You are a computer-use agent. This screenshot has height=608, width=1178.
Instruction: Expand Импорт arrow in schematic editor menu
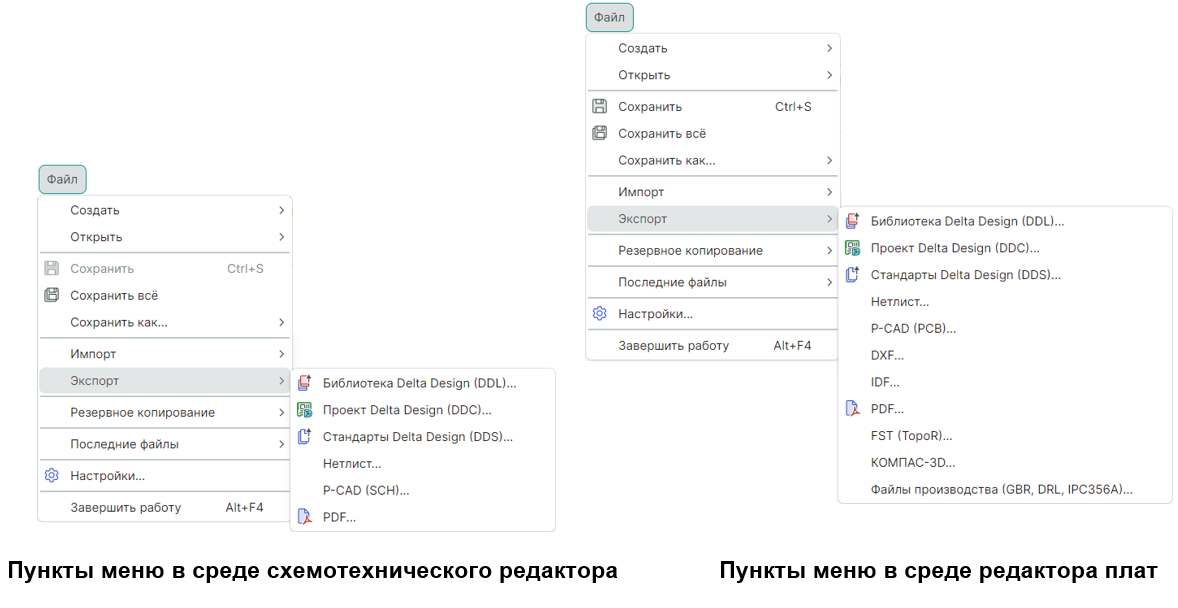tap(282, 353)
